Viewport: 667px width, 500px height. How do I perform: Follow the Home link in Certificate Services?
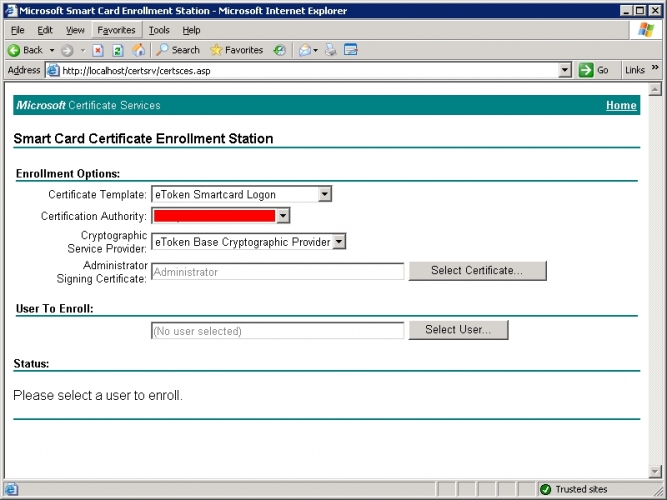coord(621,106)
